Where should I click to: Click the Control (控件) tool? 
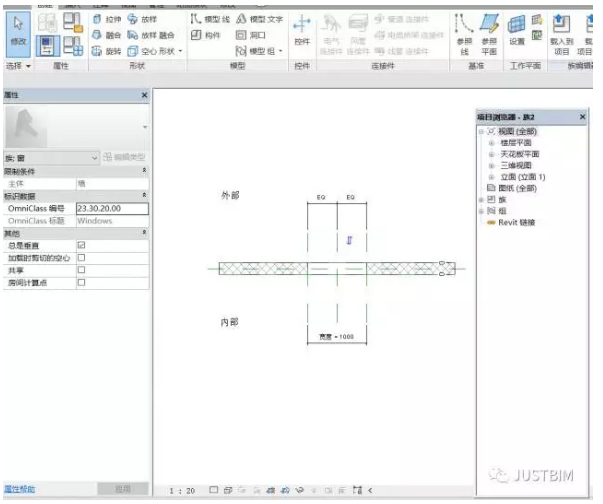302,31
